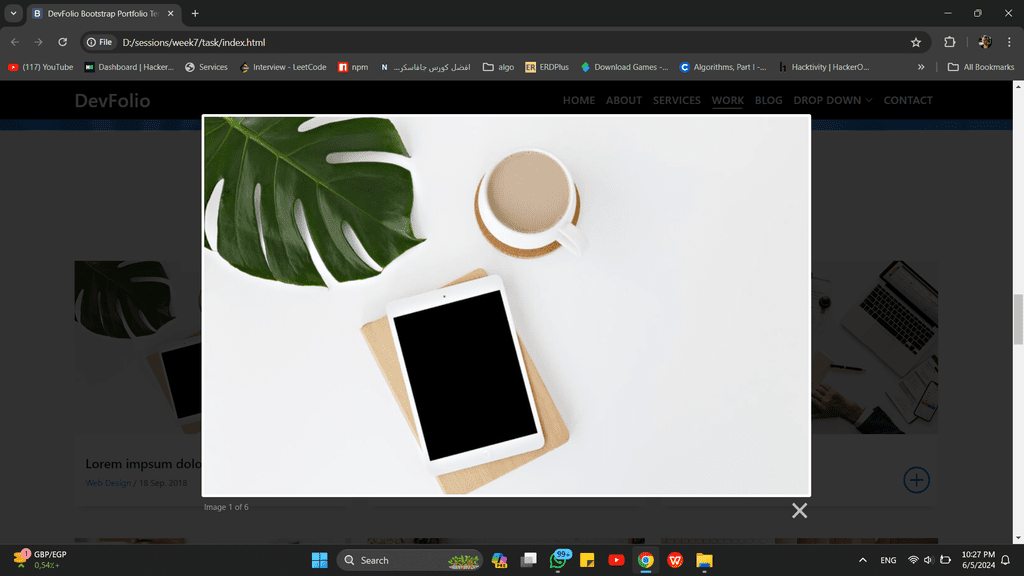Open the ERDPlus bookmark
The image size is (1024, 576).
(547, 67)
